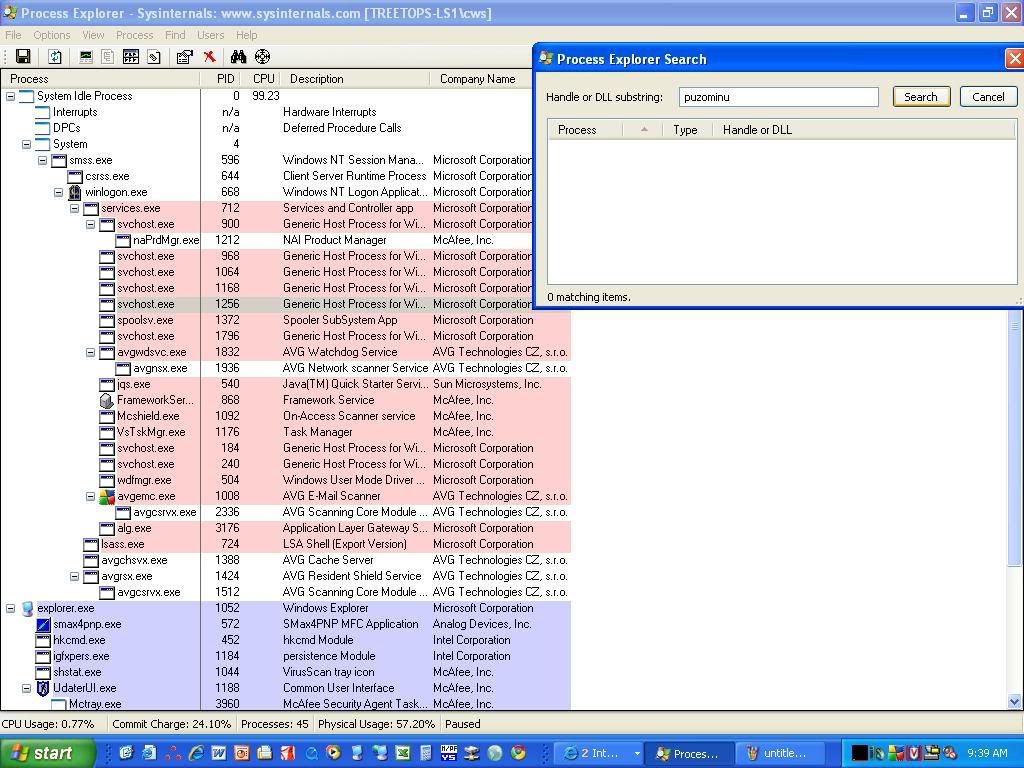The image size is (1024, 768).
Task: Open the Users menu
Action: (210, 35)
